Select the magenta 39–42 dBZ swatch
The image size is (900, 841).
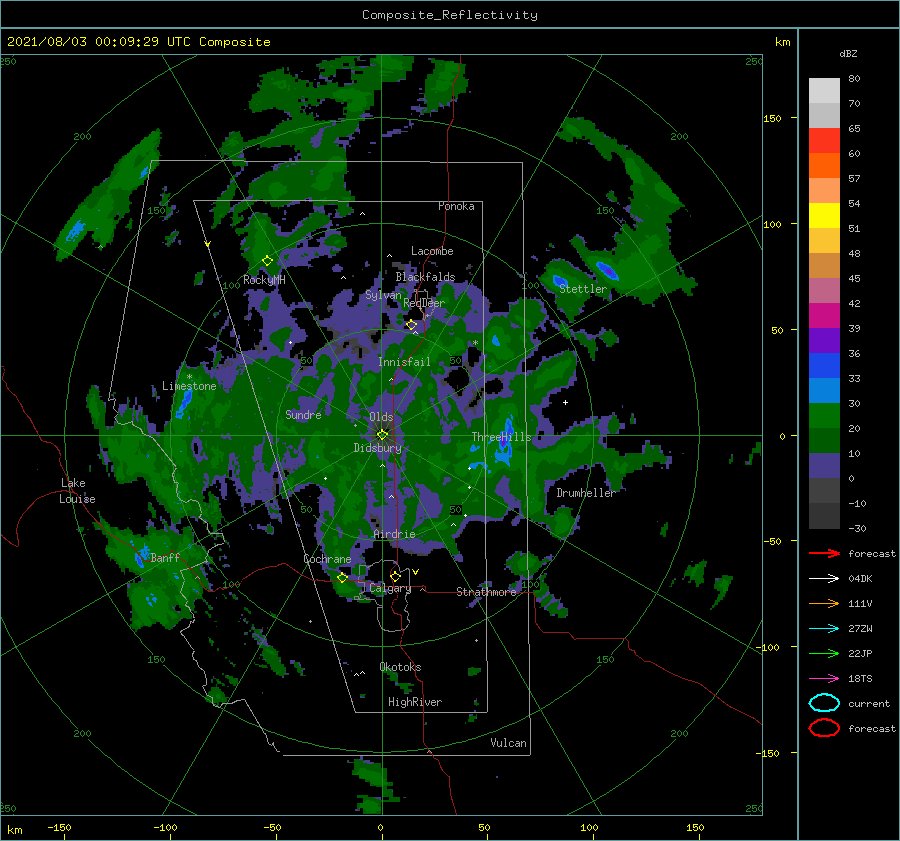coord(824,316)
